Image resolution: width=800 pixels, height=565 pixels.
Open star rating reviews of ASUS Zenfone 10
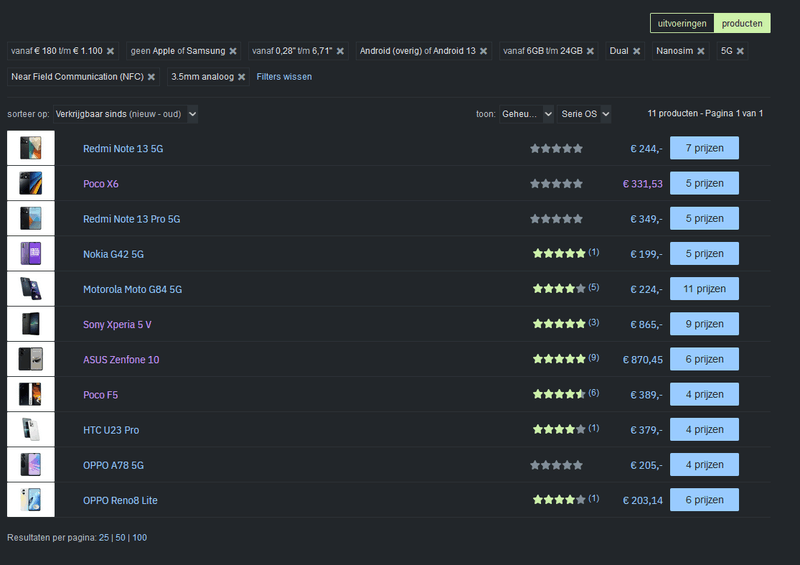(566, 359)
